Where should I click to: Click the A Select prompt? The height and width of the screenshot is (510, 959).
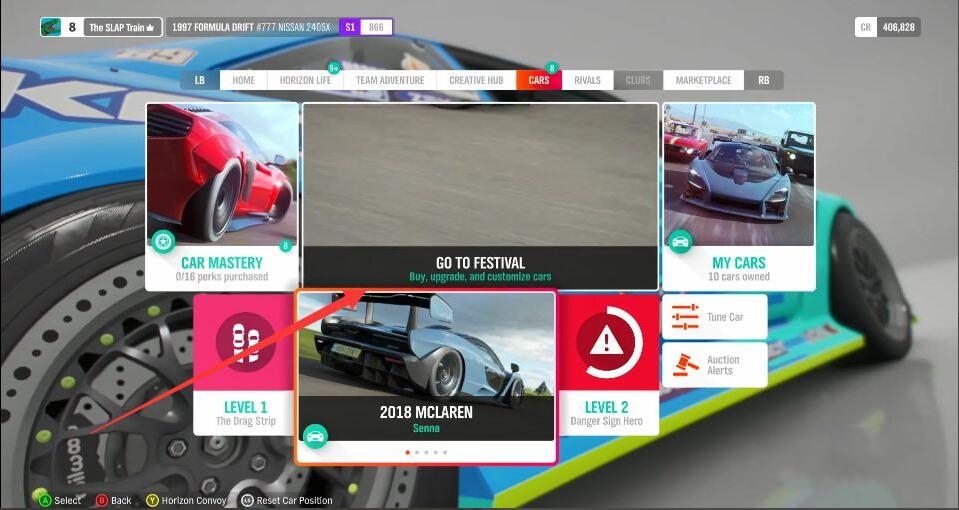click(x=60, y=500)
